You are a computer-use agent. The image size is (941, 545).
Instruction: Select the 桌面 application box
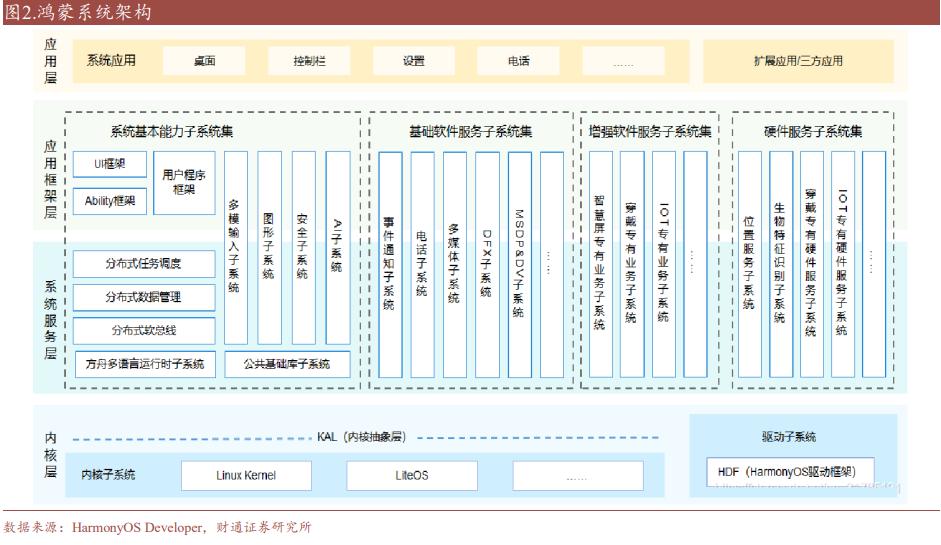pyautogui.click(x=204, y=61)
